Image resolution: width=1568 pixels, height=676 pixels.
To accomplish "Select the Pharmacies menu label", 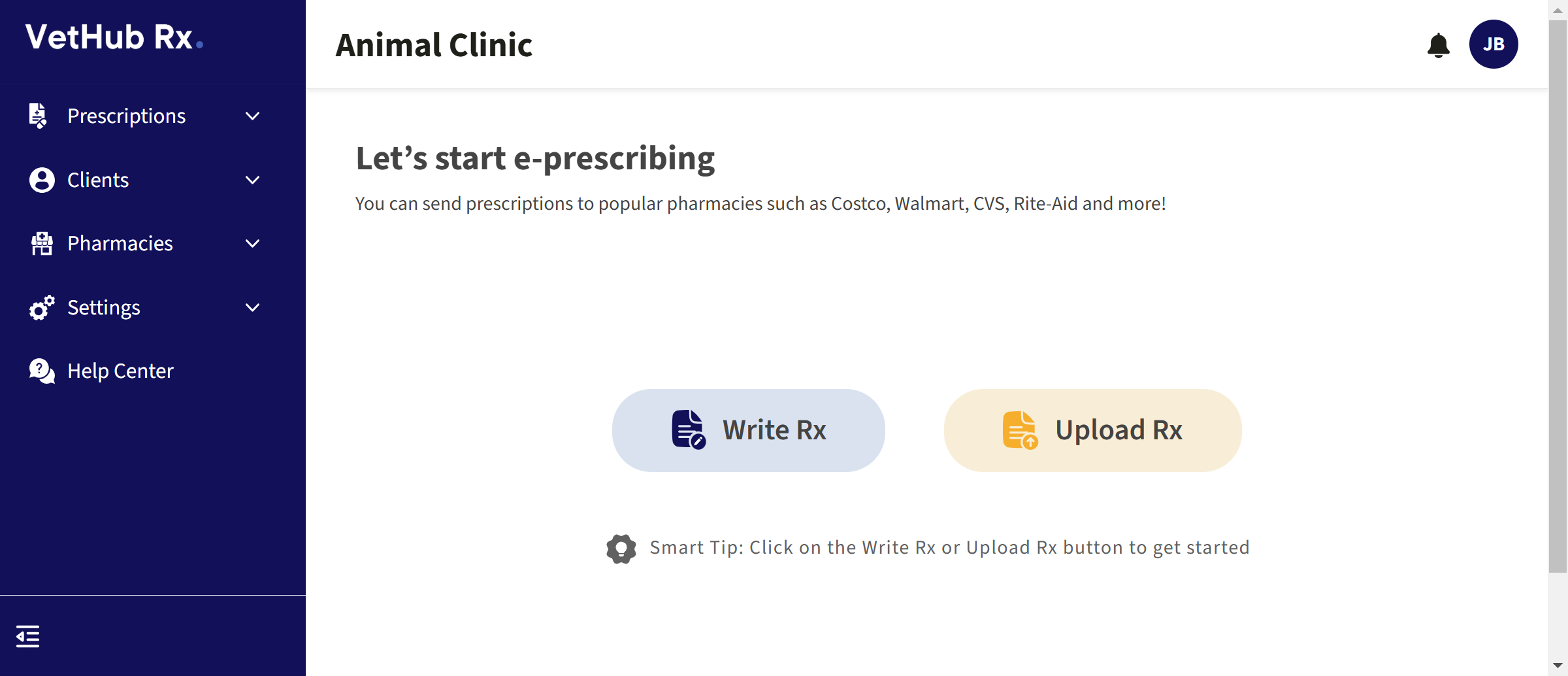I will (x=120, y=243).
